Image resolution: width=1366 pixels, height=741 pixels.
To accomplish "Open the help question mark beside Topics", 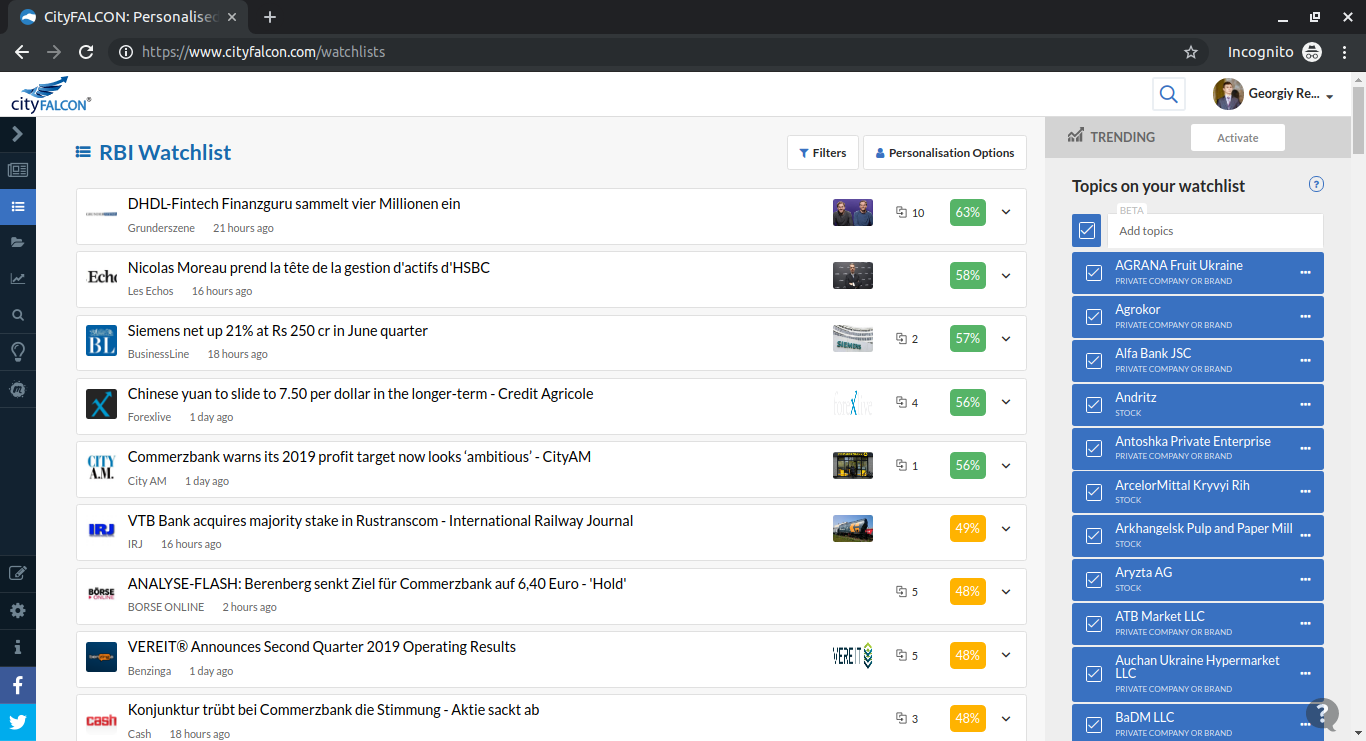I will coord(1316,184).
